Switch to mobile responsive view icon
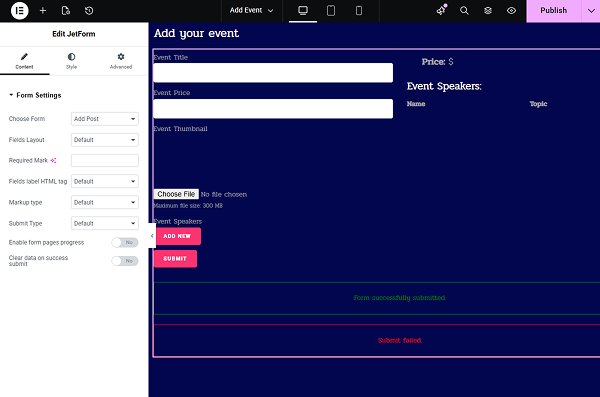600x397 pixels. 359,10
